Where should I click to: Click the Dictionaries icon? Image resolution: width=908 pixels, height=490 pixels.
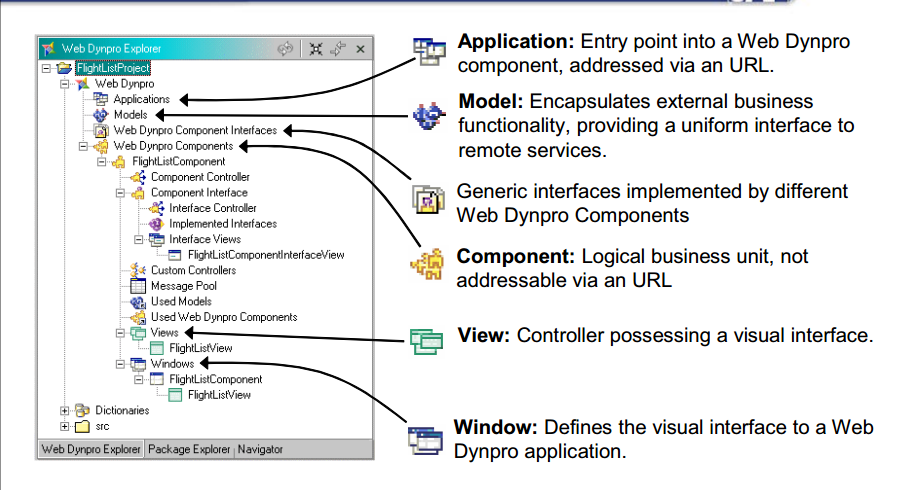83,410
